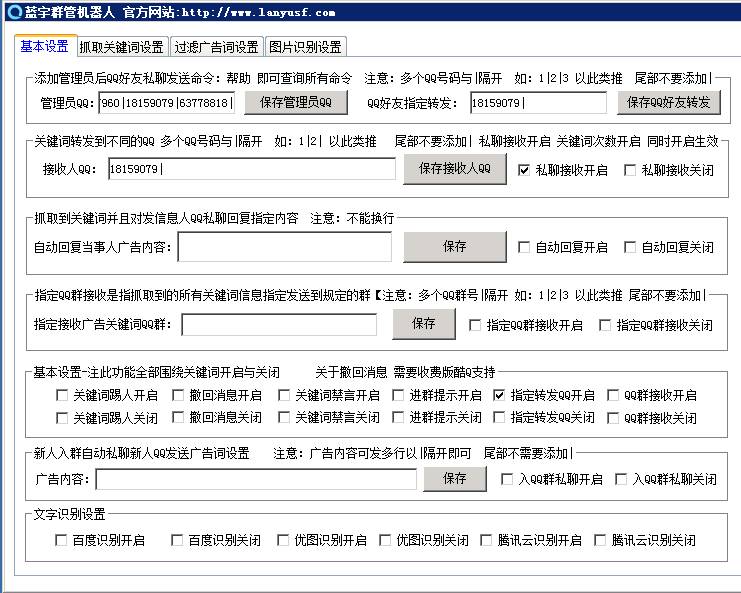
Task: Save the new-member 广告内容 setting
Action: pyautogui.click(x=455, y=479)
